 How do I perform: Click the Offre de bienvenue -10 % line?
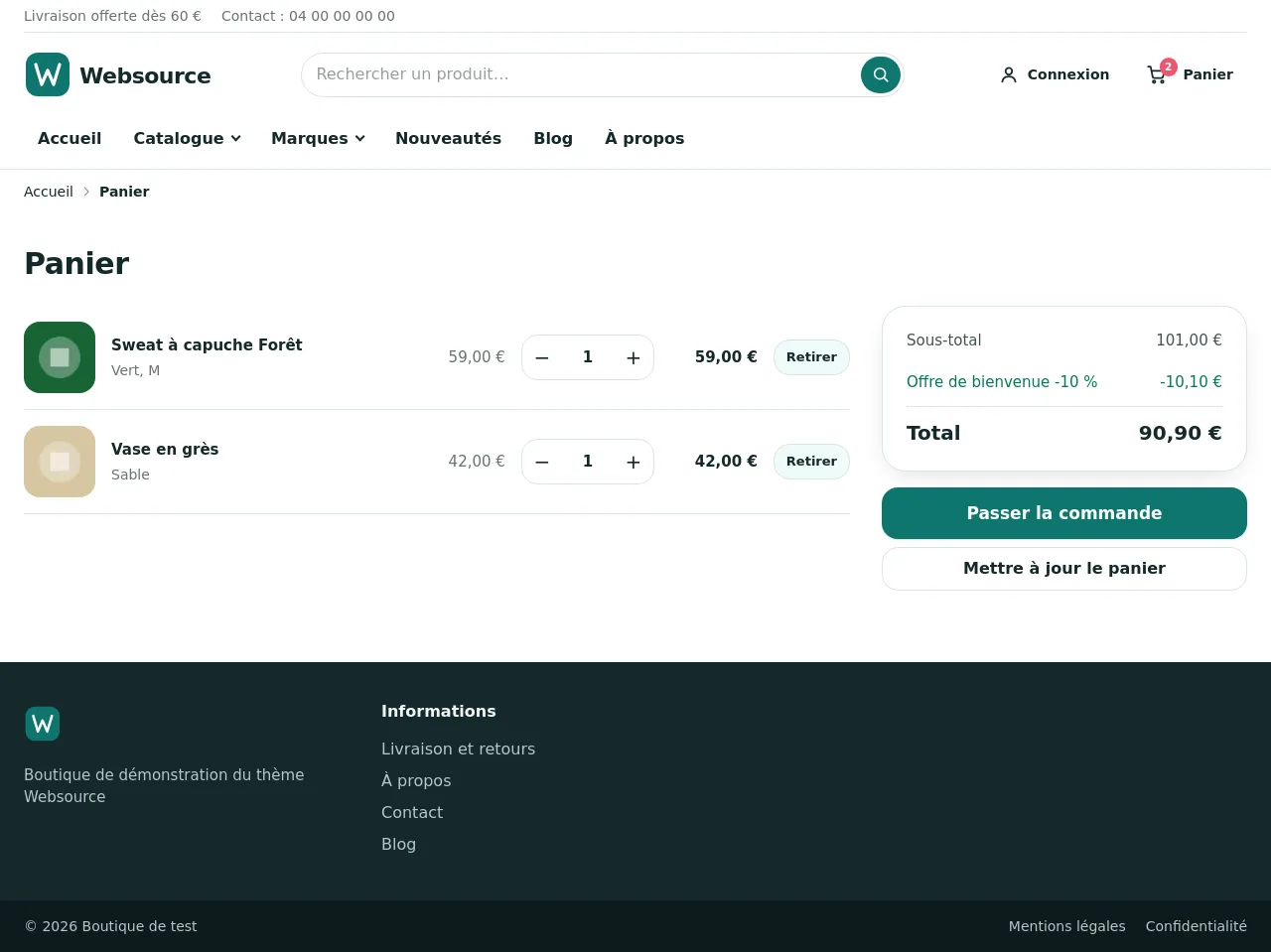tap(1064, 382)
